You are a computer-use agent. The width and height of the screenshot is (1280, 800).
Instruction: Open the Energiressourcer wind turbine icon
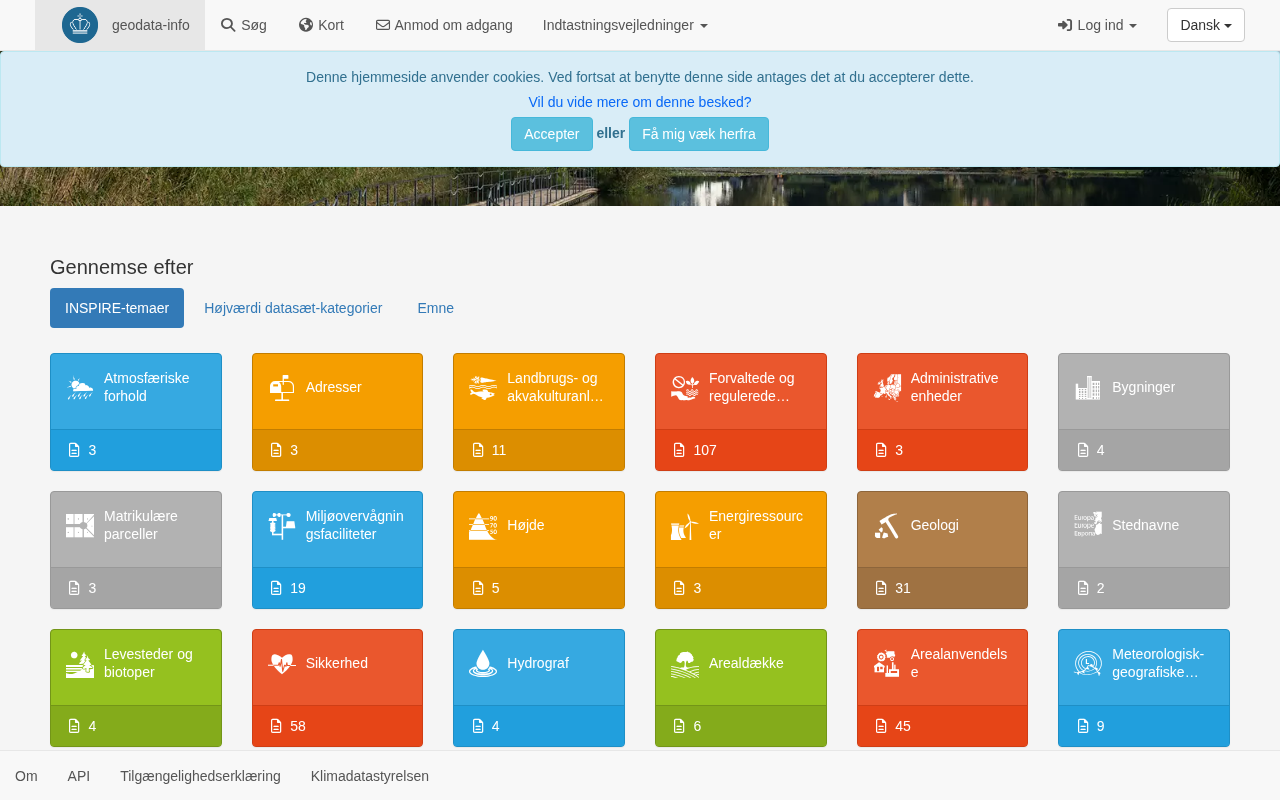point(684,526)
